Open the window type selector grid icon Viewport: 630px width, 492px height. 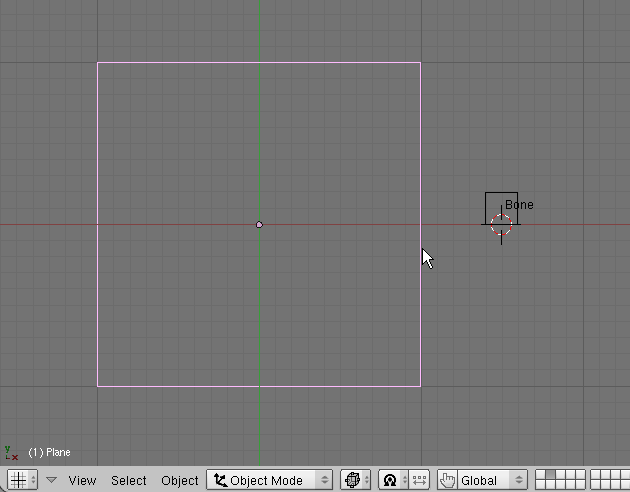click(23, 480)
